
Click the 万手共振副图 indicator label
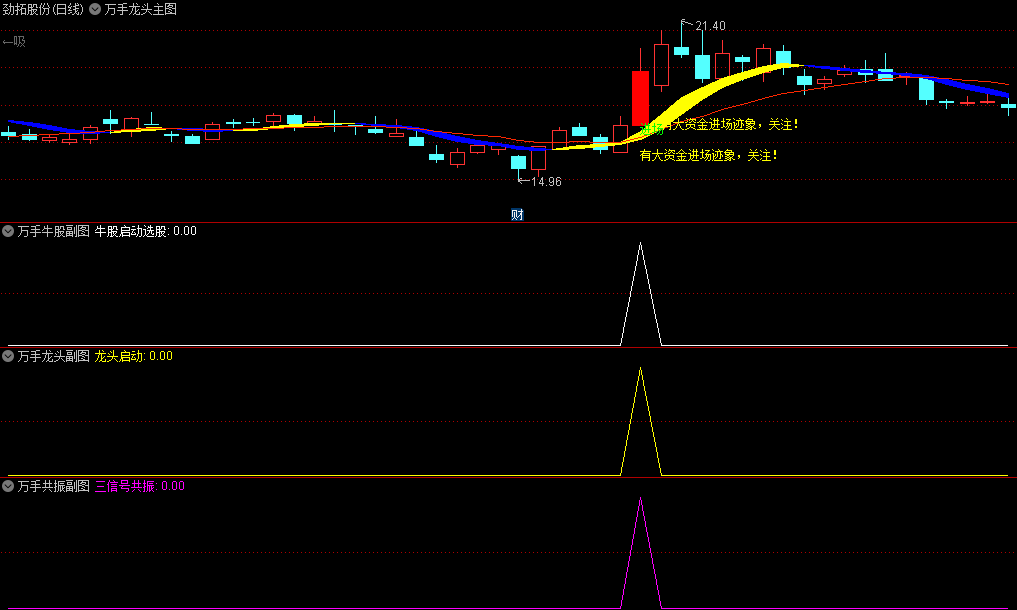tap(54, 485)
